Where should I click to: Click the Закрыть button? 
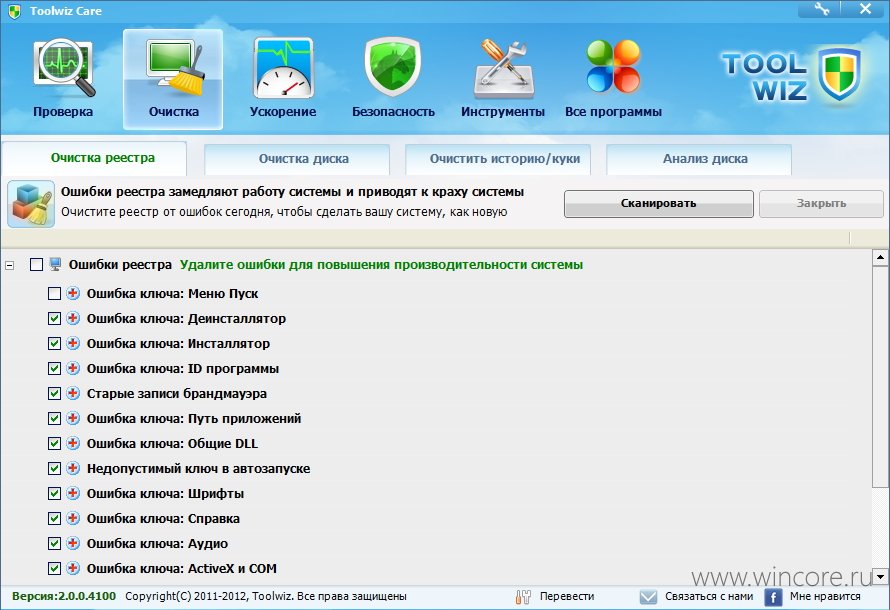tap(821, 204)
